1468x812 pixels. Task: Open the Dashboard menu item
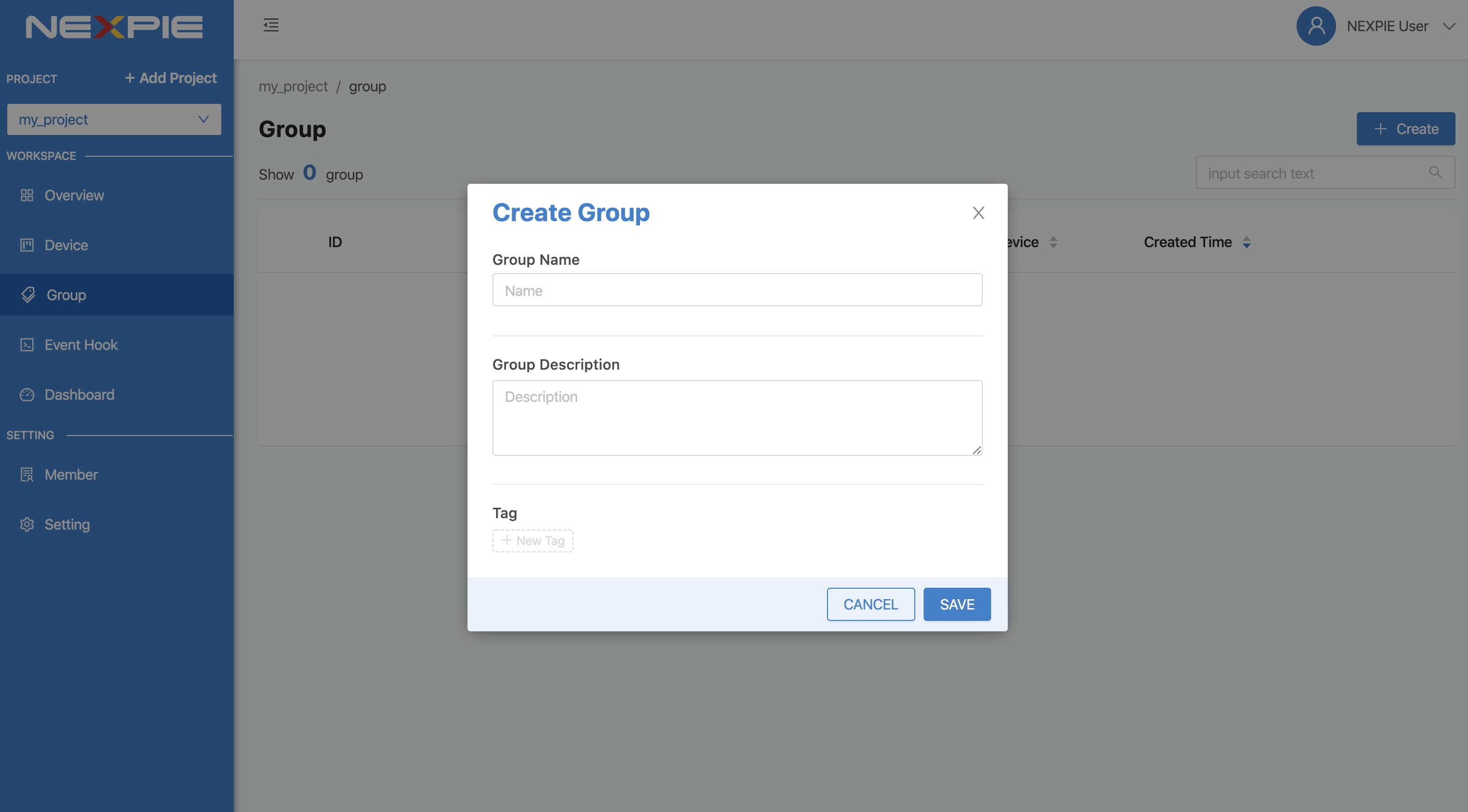pyautogui.click(x=117, y=395)
